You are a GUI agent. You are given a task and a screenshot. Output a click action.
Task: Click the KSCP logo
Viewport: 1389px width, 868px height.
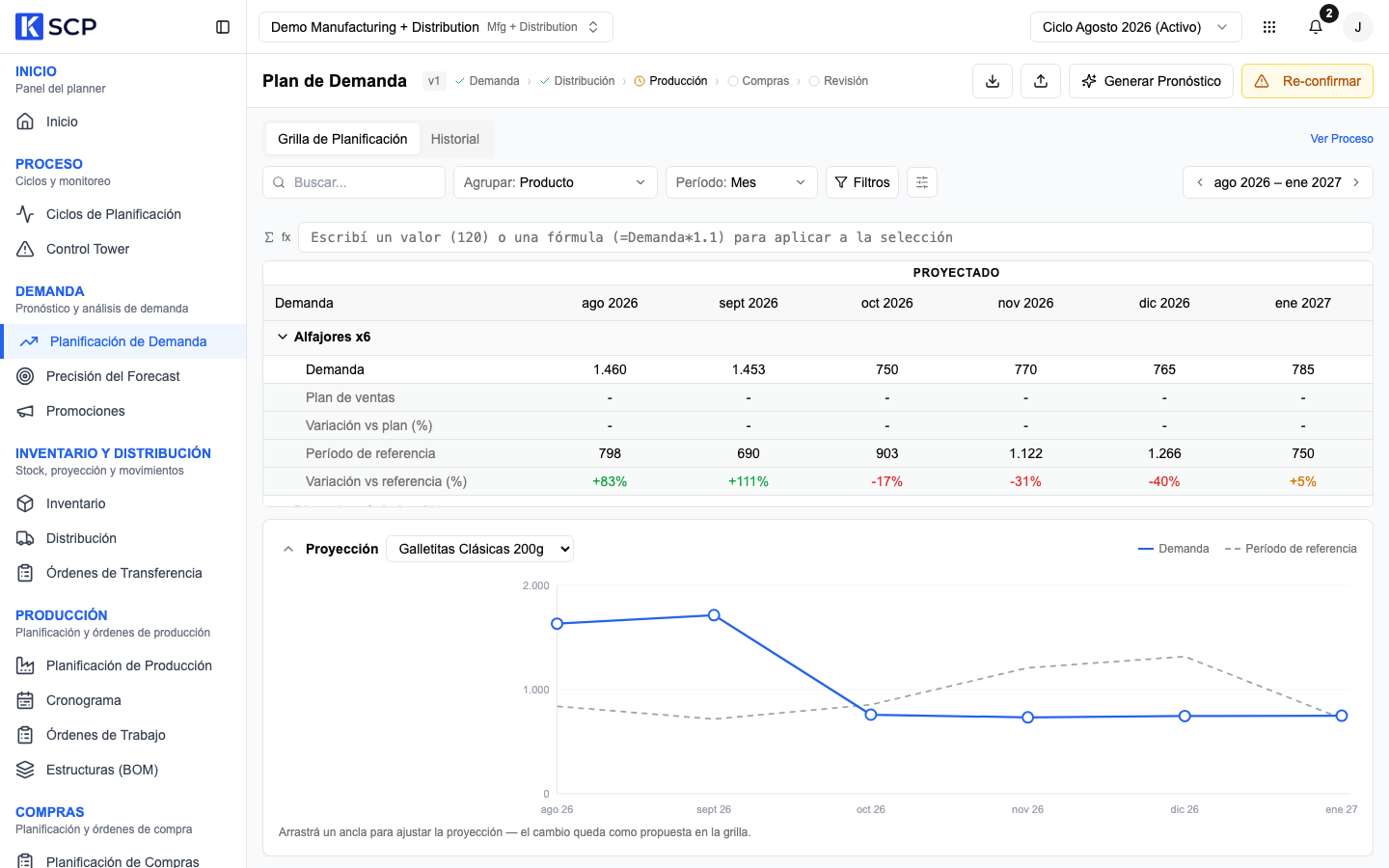click(56, 26)
